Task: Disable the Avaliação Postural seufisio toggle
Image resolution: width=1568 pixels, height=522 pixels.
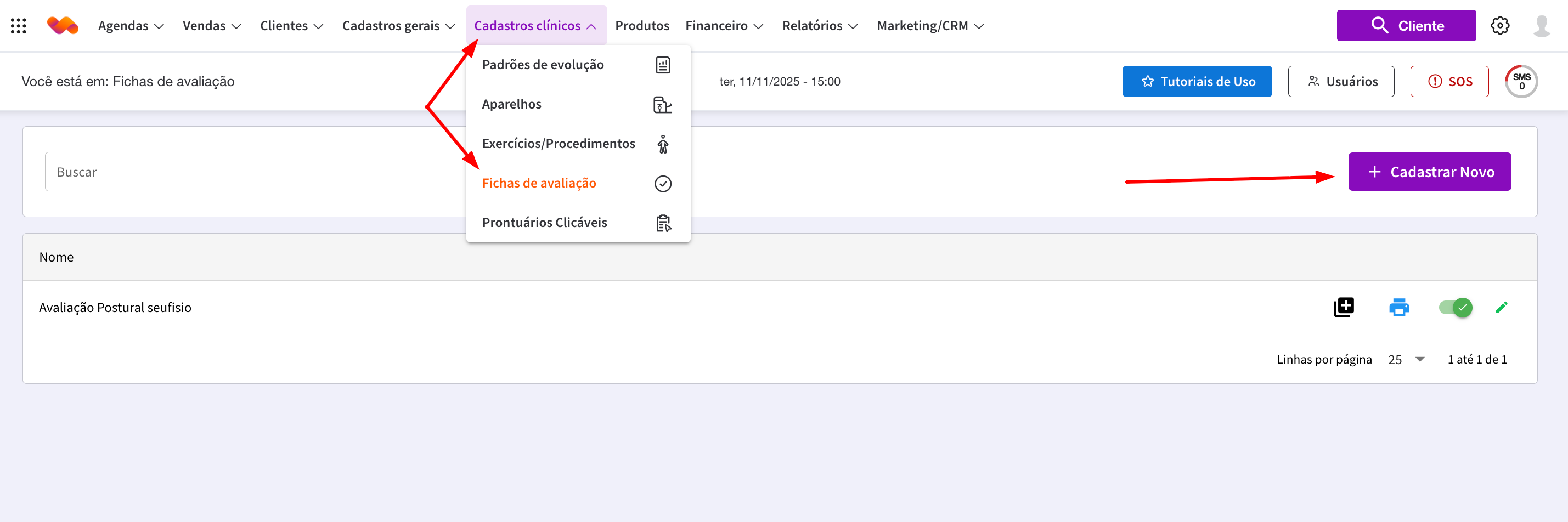Action: click(1455, 307)
